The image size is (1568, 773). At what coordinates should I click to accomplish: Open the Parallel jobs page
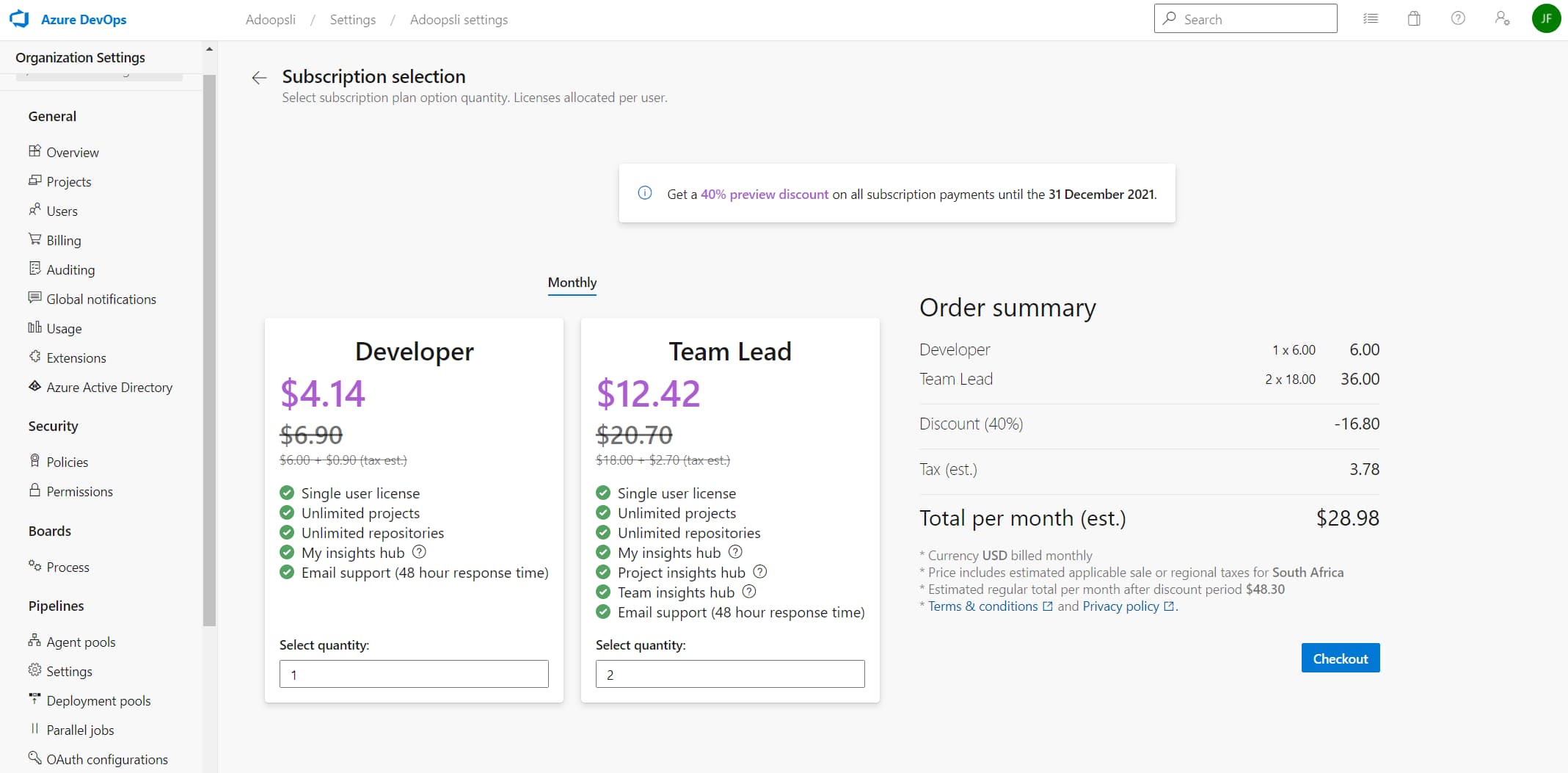pyautogui.click(x=81, y=730)
